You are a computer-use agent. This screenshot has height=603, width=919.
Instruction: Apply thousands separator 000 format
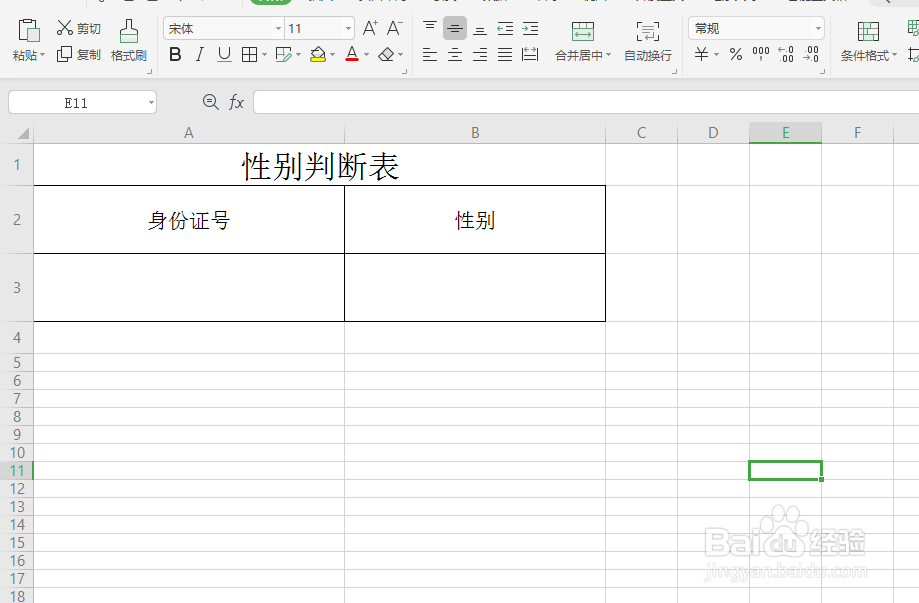[761, 54]
